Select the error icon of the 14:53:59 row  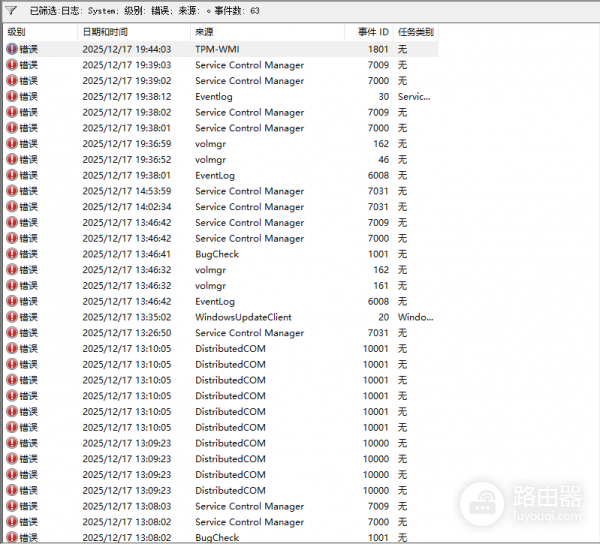[x=12, y=191]
